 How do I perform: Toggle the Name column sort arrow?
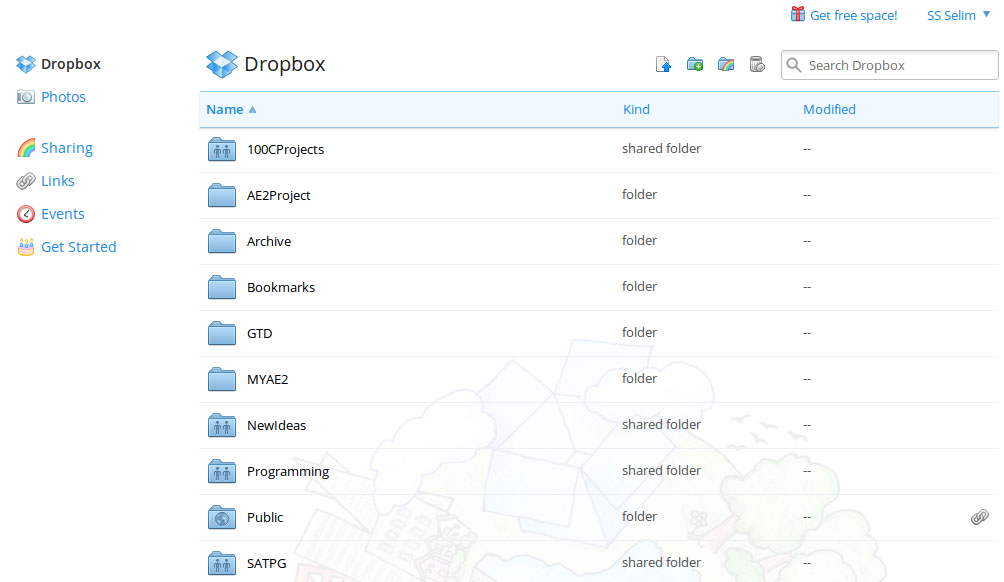click(252, 109)
